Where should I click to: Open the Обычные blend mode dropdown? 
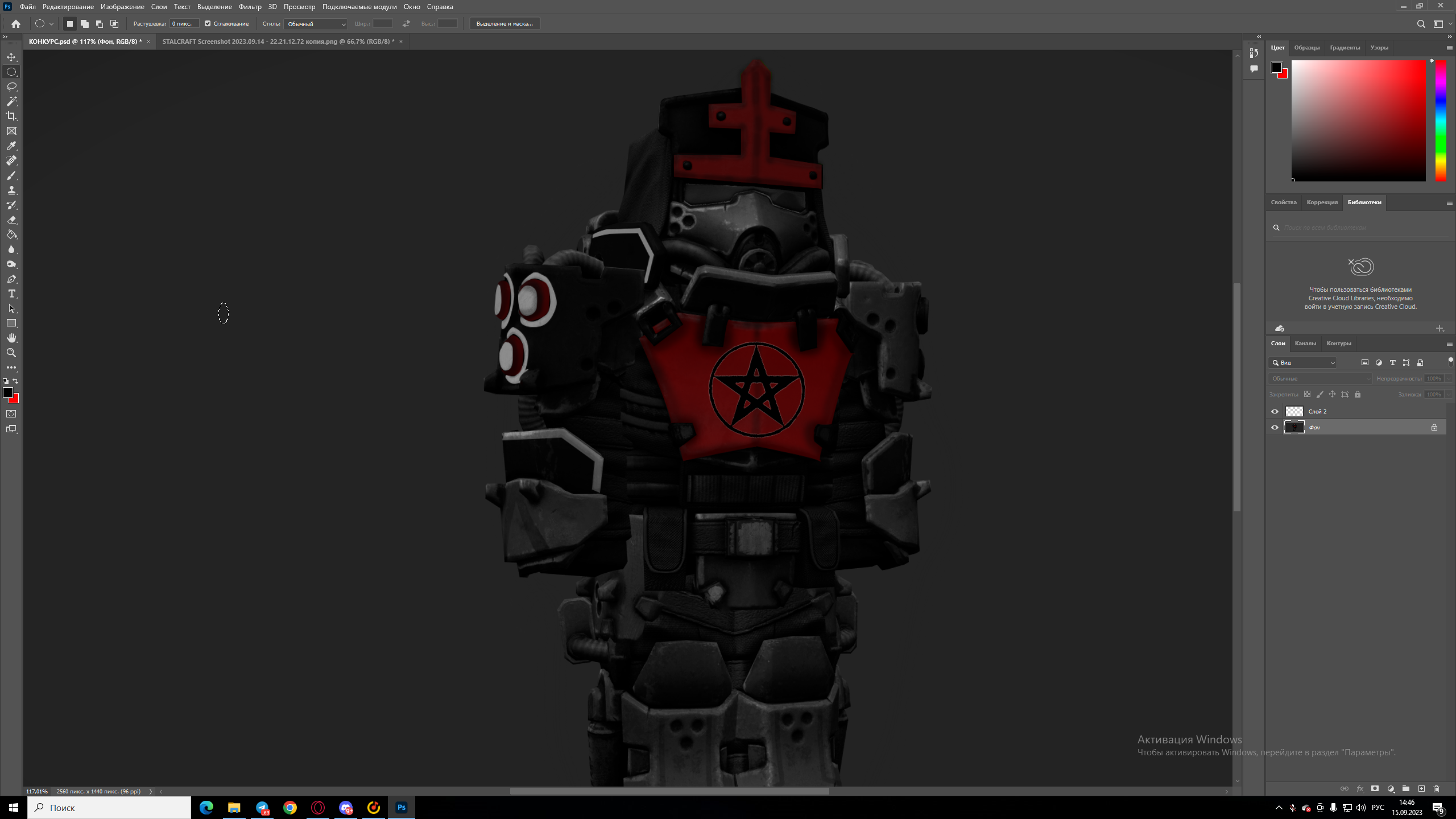coord(1320,378)
